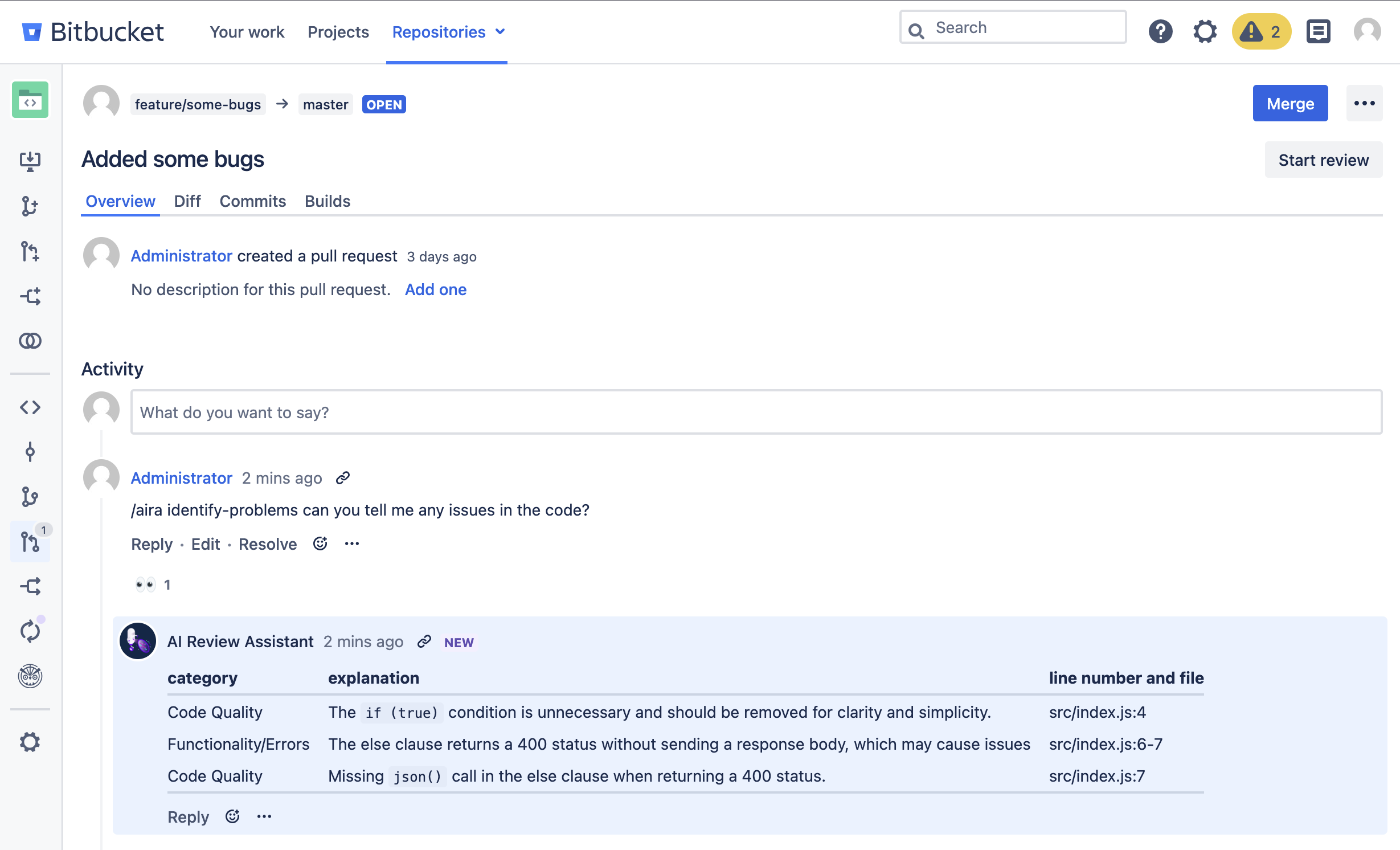Expand more options menu on the comment
The width and height of the screenshot is (1400, 850).
click(x=351, y=543)
